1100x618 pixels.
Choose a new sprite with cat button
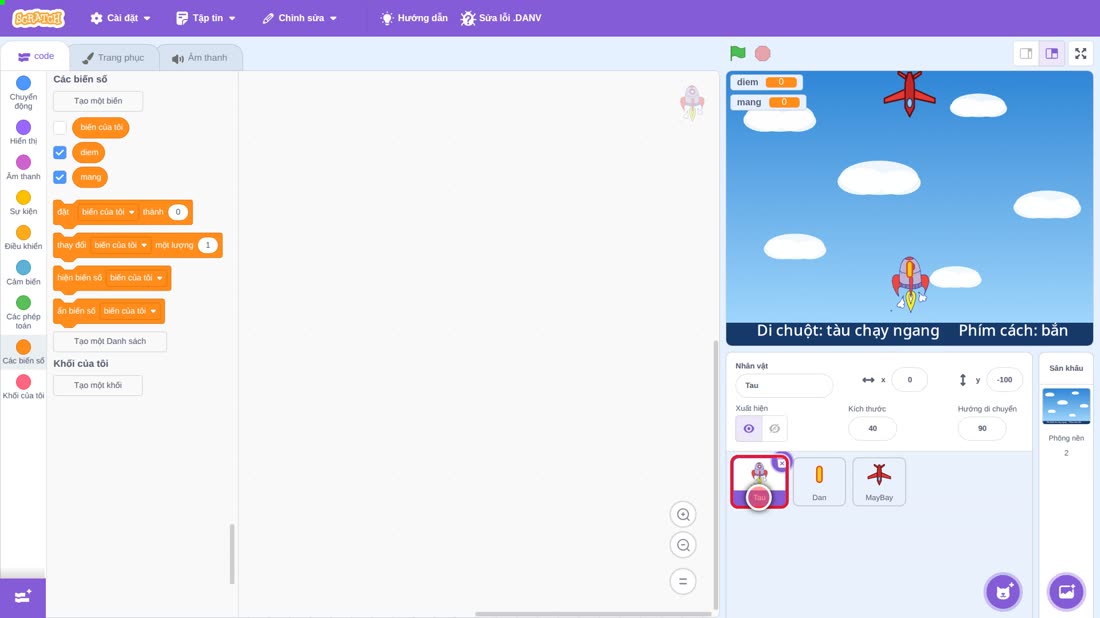click(1003, 591)
